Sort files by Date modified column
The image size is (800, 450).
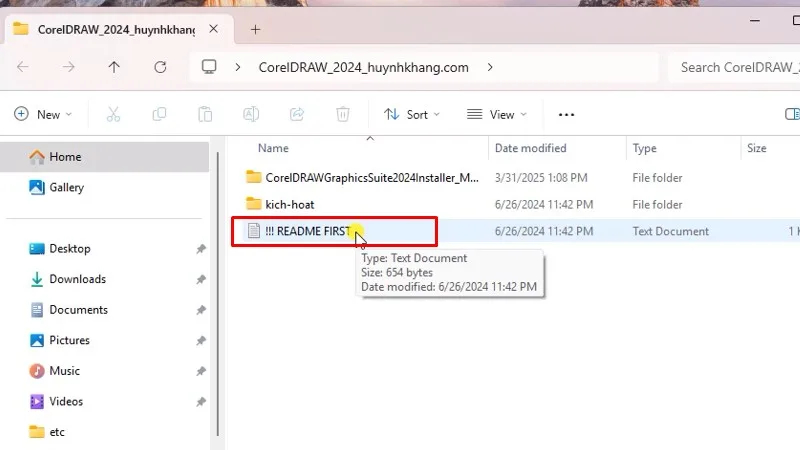pyautogui.click(x=530, y=148)
